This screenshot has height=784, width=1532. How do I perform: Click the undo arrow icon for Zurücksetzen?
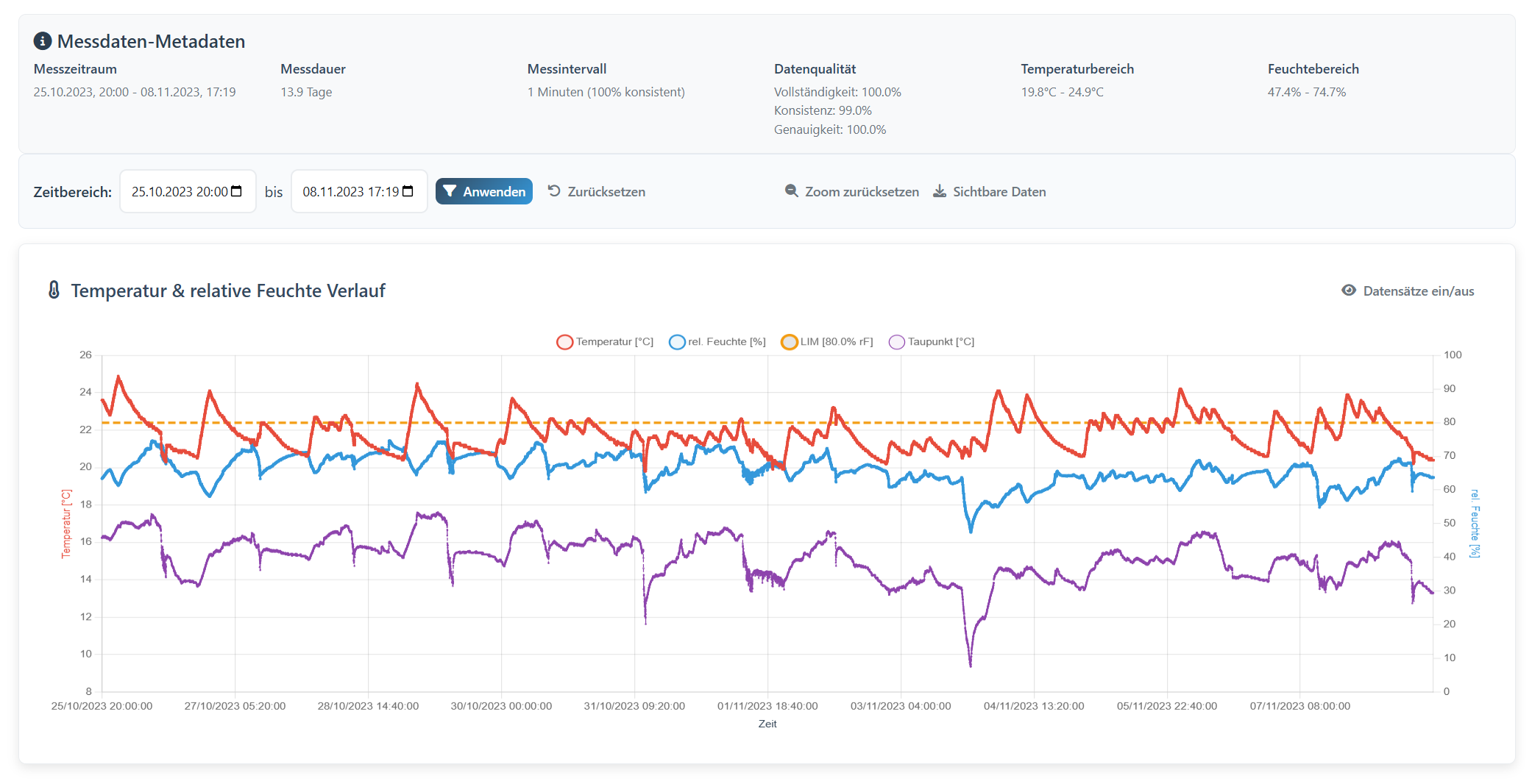554,191
